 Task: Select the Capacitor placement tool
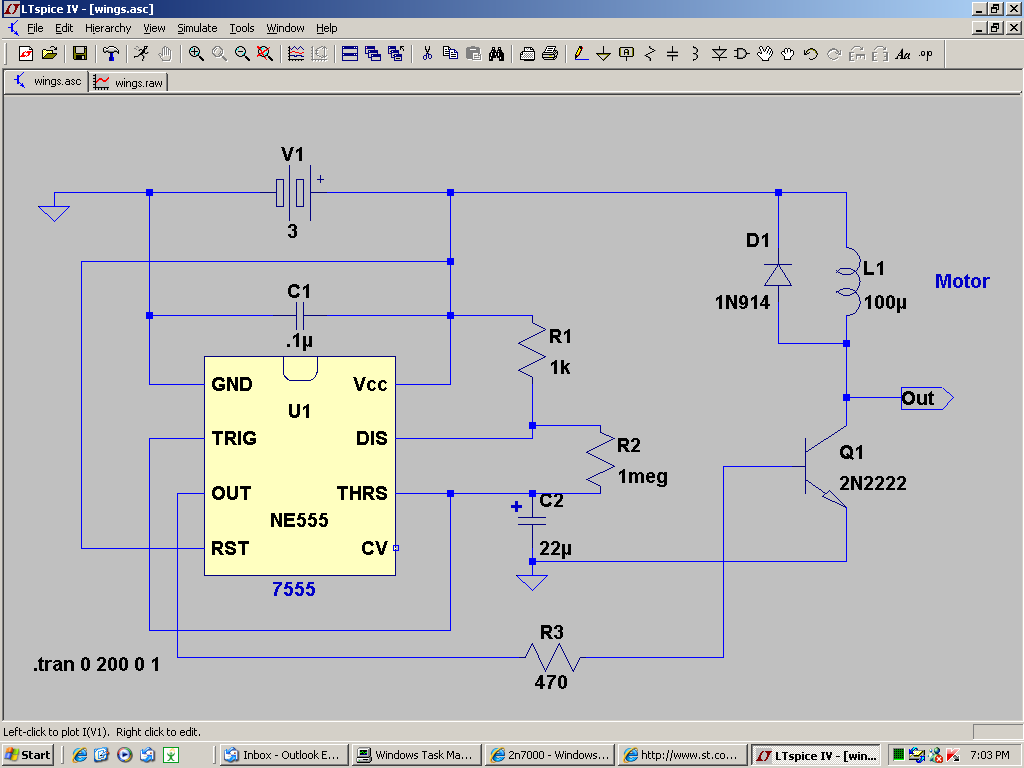[673, 54]
